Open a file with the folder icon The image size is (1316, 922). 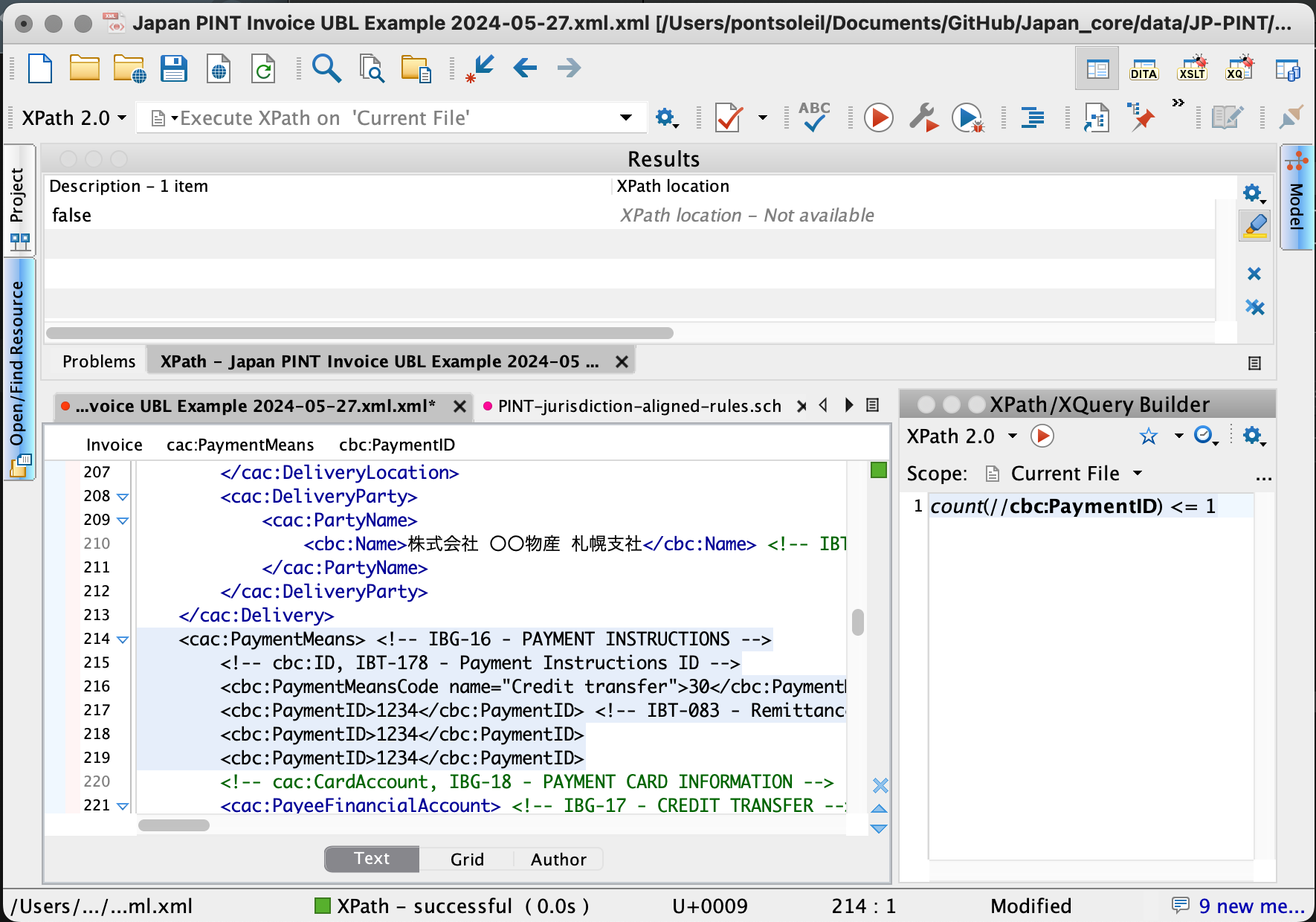[85, 68]
